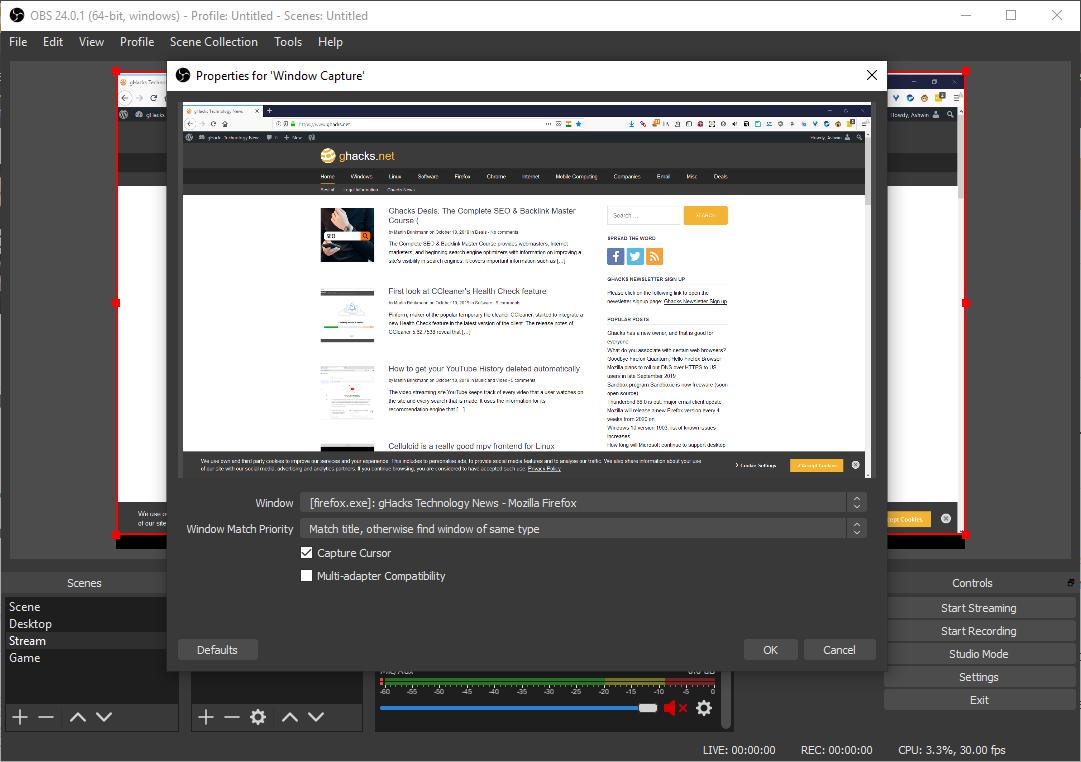Image resolution: width=1081 pixels, height=762 pixels.
Task: Click the orange search button in the preview
Action: (705, 215)
